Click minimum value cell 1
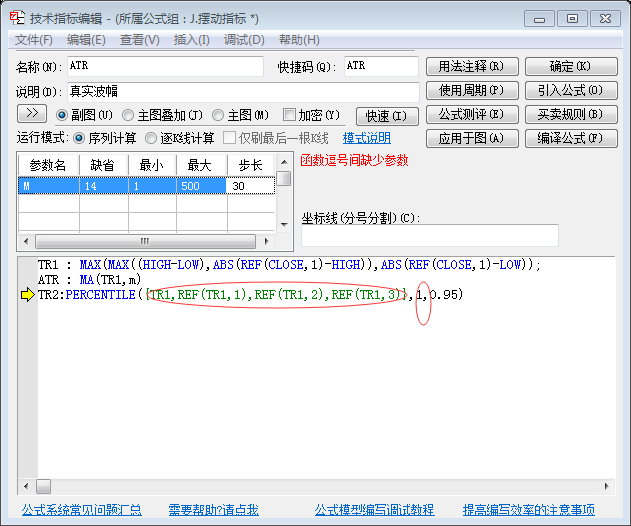The width and height of the screenshot is (631, 526). coord(153,186)
